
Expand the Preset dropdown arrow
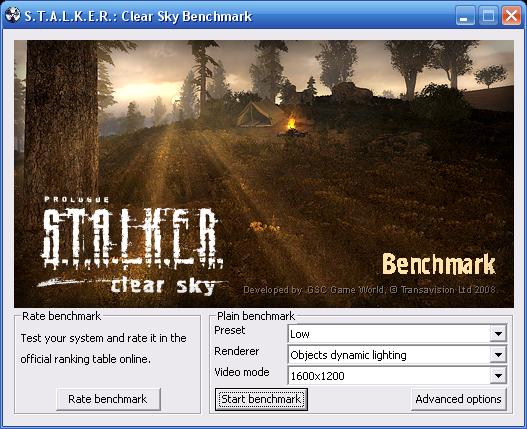(x=498, y=334)
